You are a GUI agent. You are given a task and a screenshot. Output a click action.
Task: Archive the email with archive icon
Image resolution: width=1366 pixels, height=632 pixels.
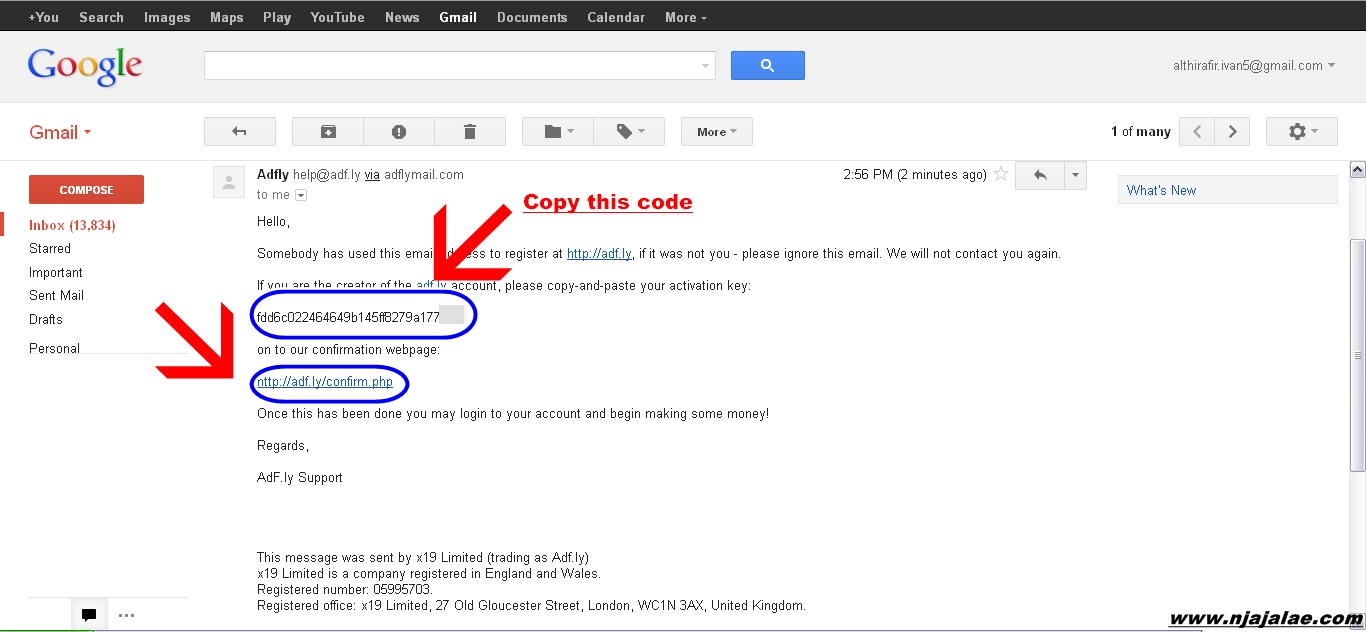[x=328, y=132]
